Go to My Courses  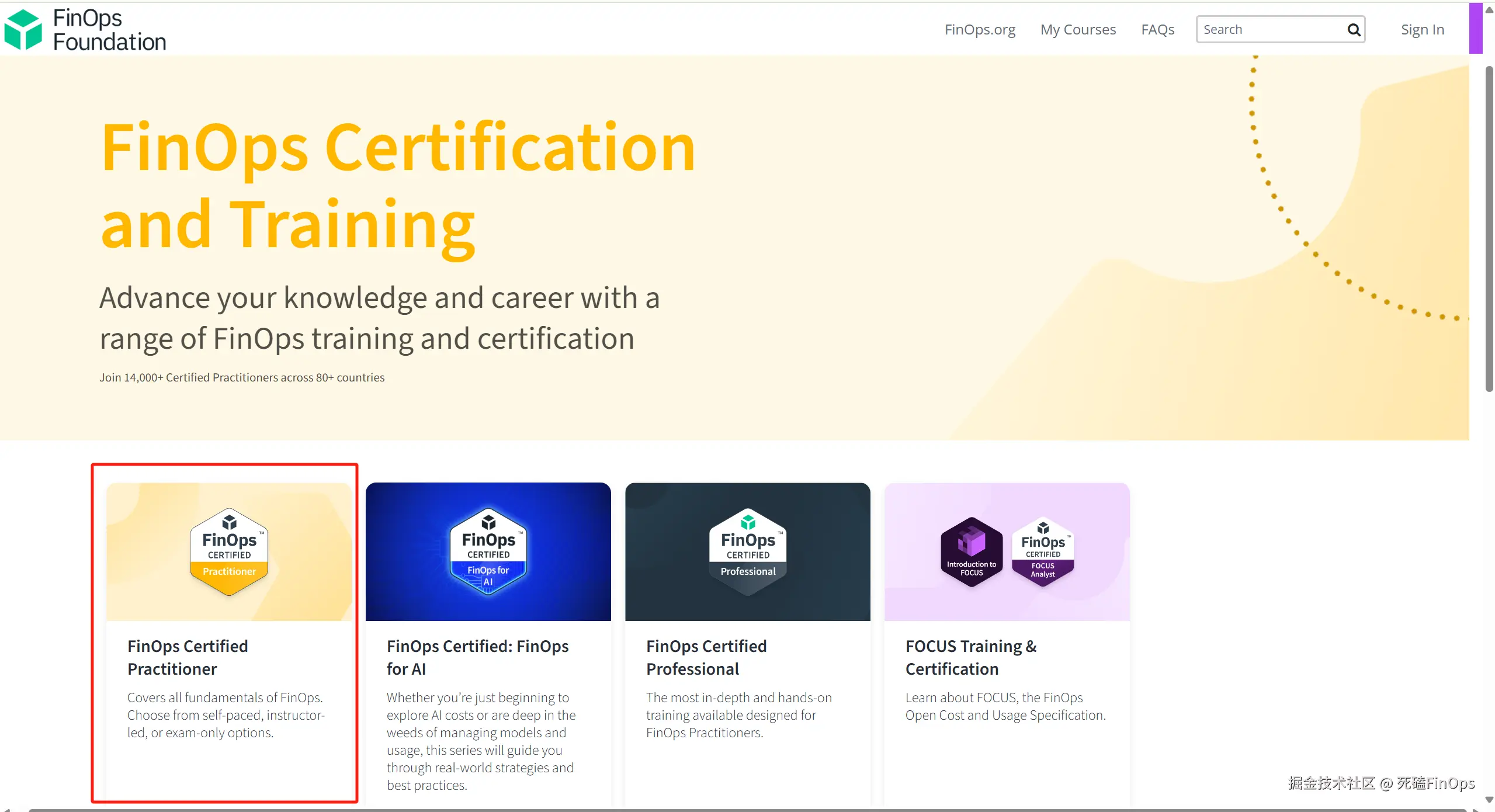pyautogui.click(x=1078, y=30)
